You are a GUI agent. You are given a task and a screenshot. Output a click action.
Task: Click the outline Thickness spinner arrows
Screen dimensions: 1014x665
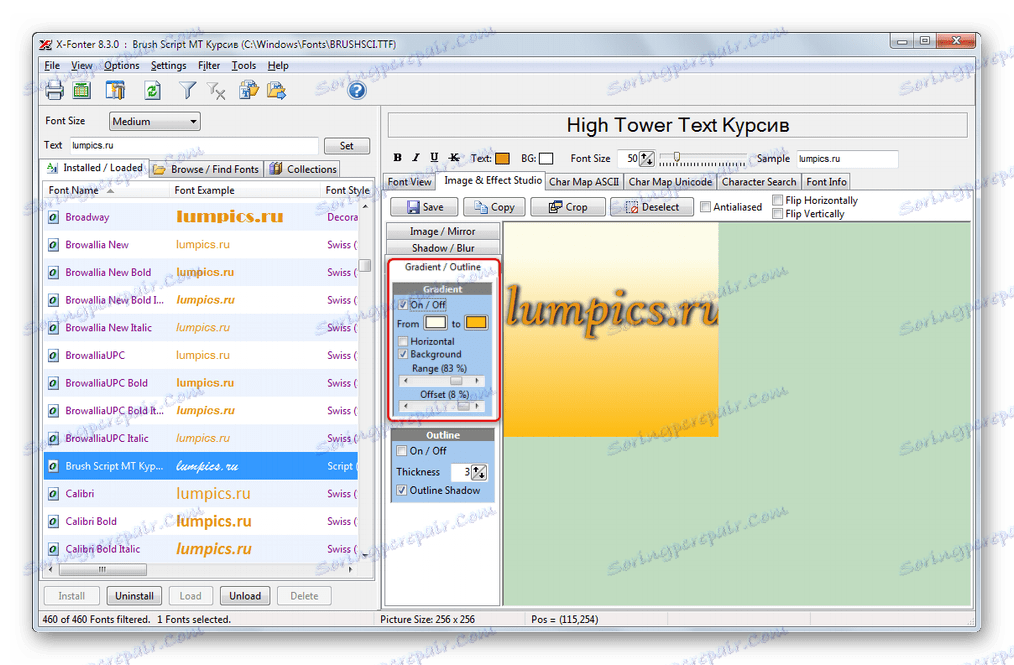tap(479, 472)
